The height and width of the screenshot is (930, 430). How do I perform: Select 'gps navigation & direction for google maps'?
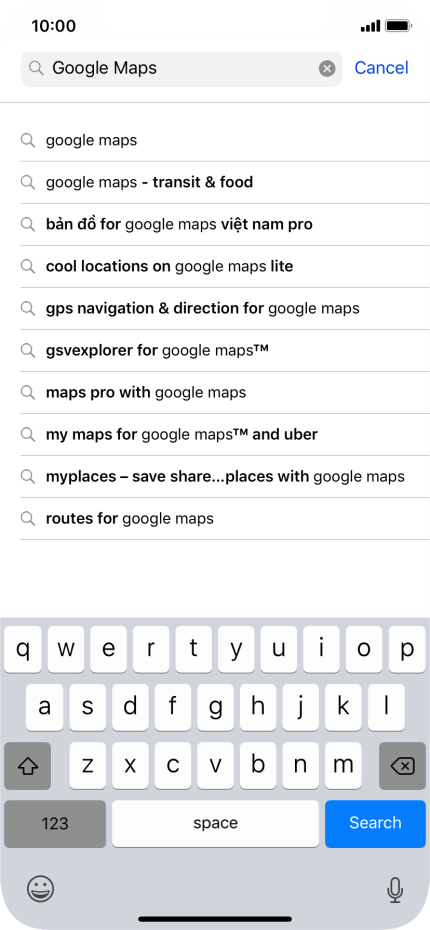coord(225,308)
